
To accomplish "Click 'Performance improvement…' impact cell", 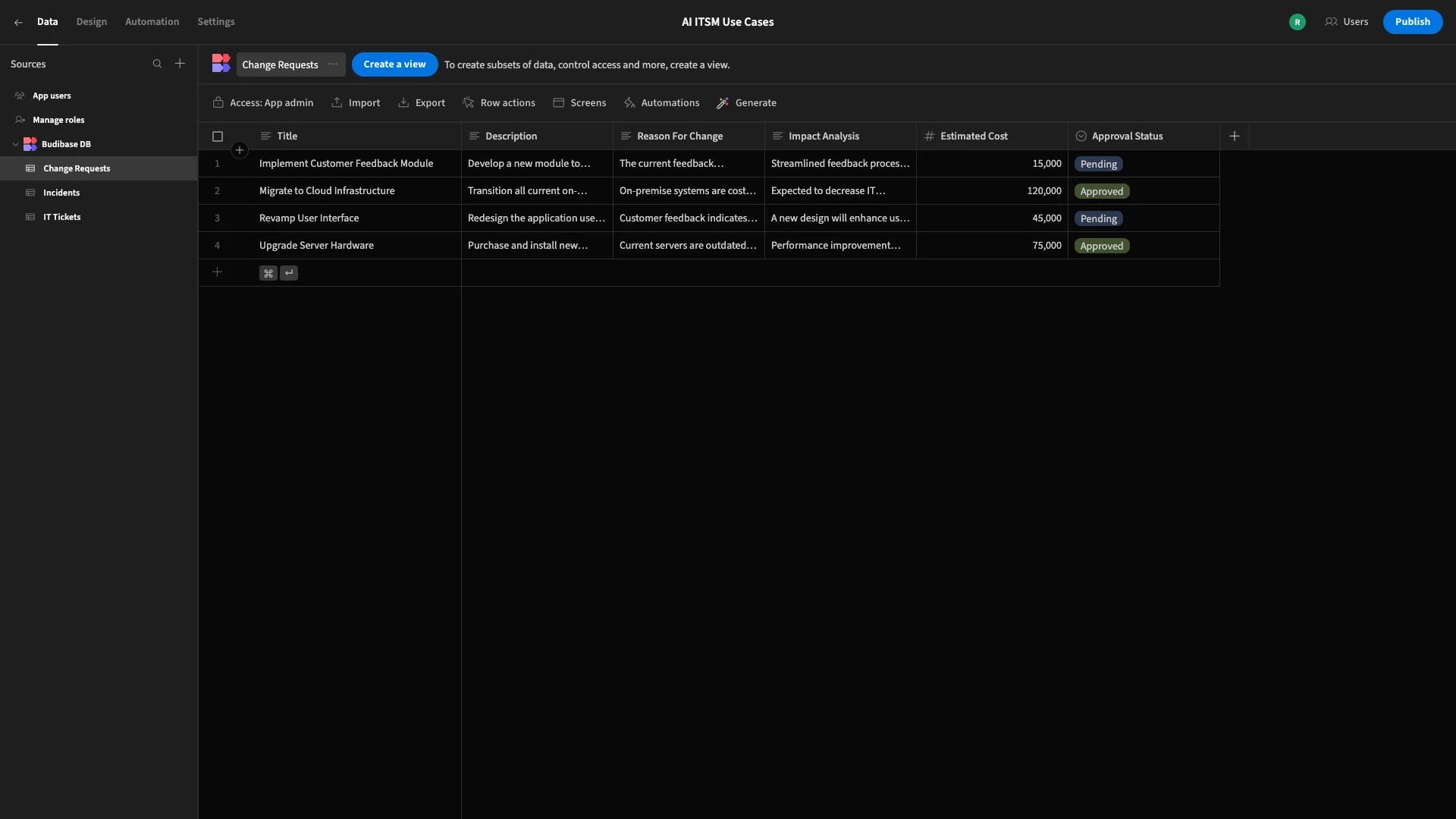I will pos(840,246).
